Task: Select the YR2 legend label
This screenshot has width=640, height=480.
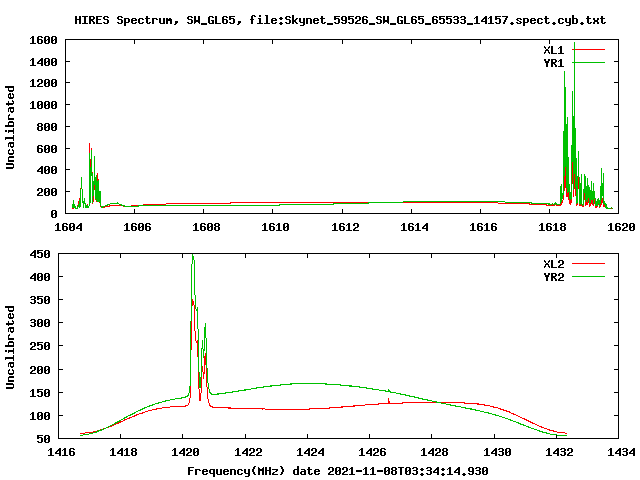Action: 553,277
